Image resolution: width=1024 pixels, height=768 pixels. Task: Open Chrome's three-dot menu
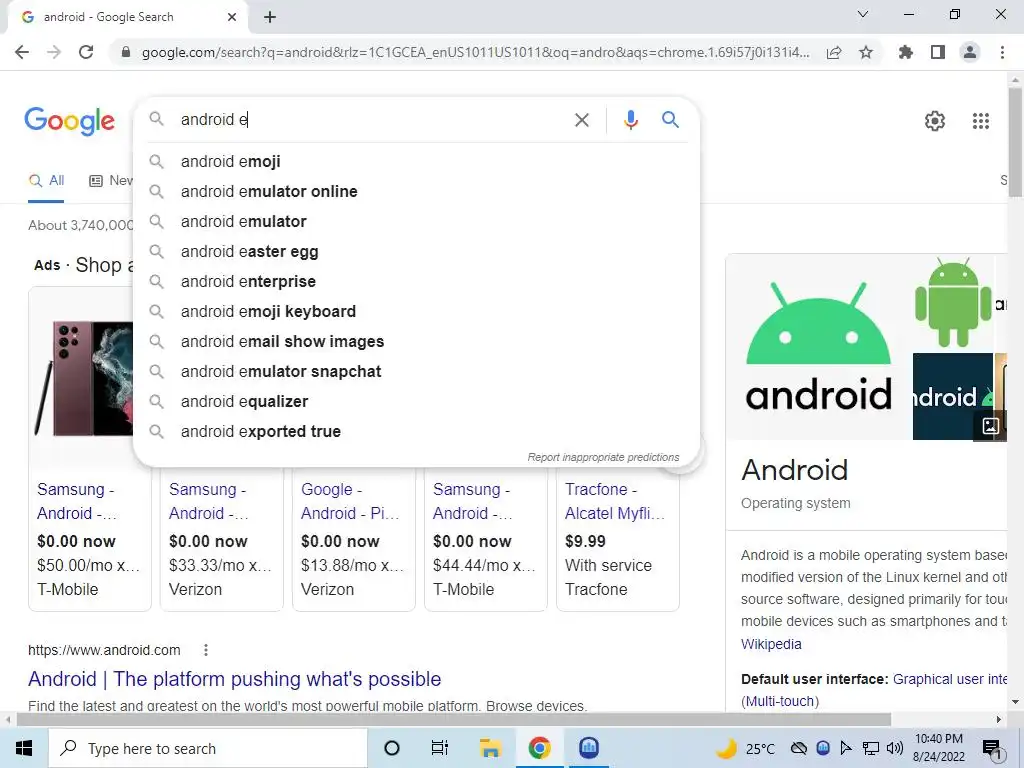click(x=1002, y=52)
